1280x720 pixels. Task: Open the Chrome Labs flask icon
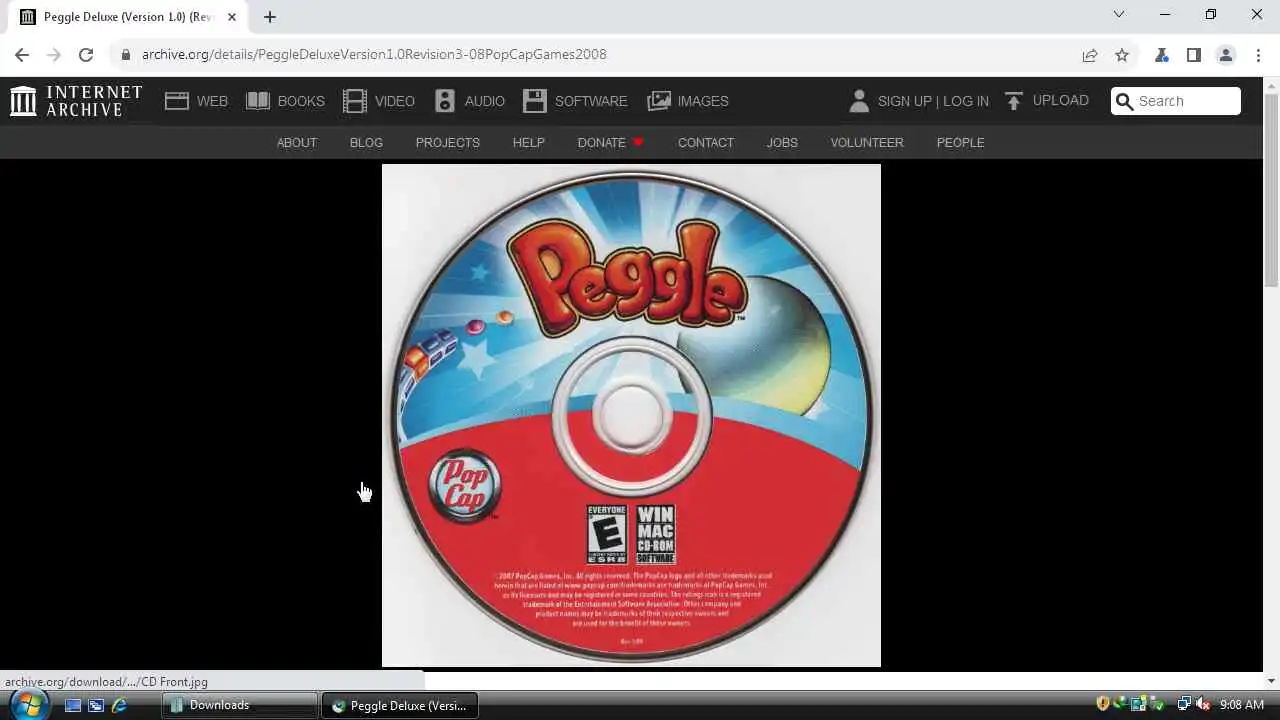[x=1162, y=55]
